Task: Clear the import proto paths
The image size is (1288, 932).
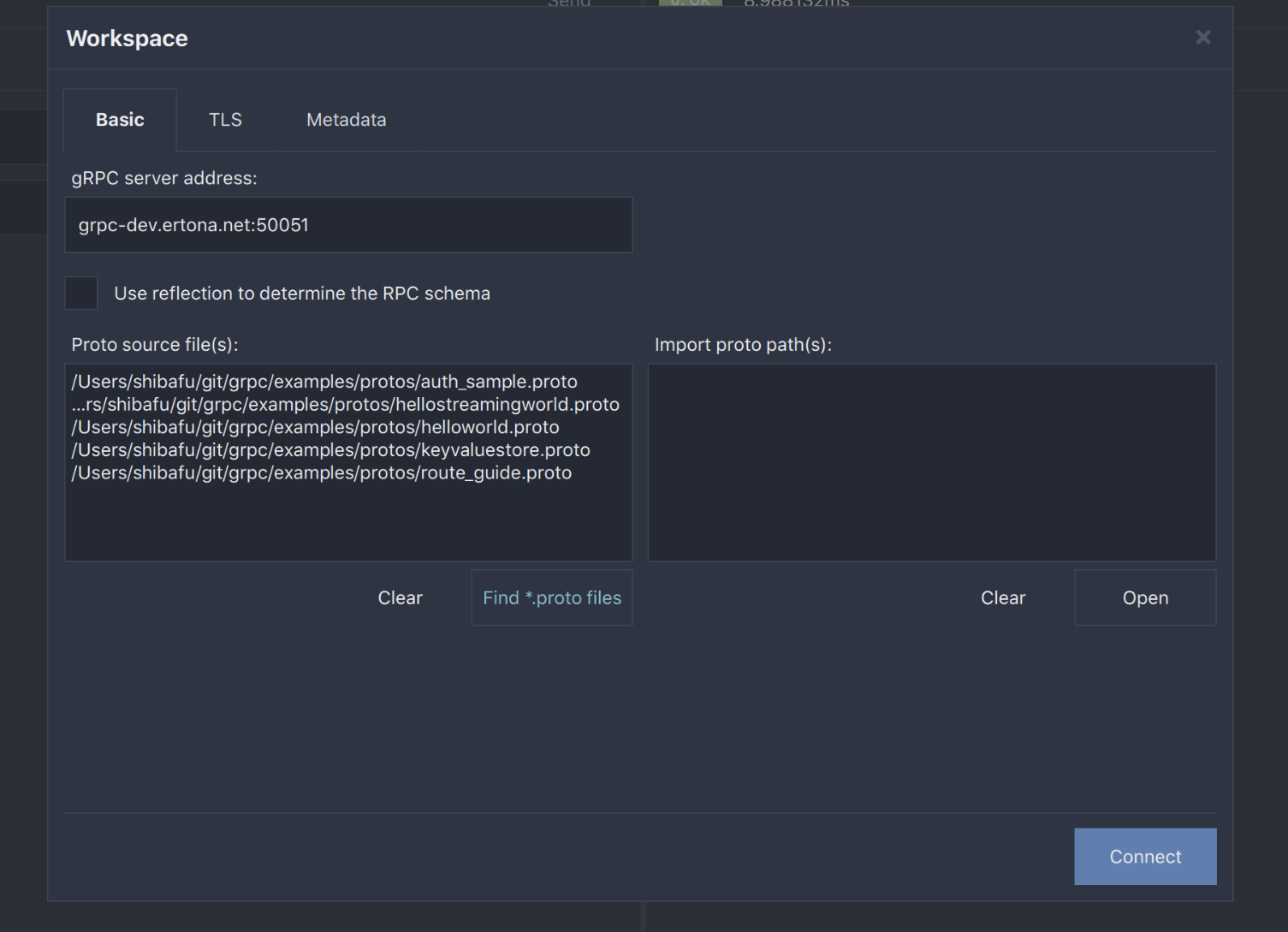Action: coord(1002,598)
